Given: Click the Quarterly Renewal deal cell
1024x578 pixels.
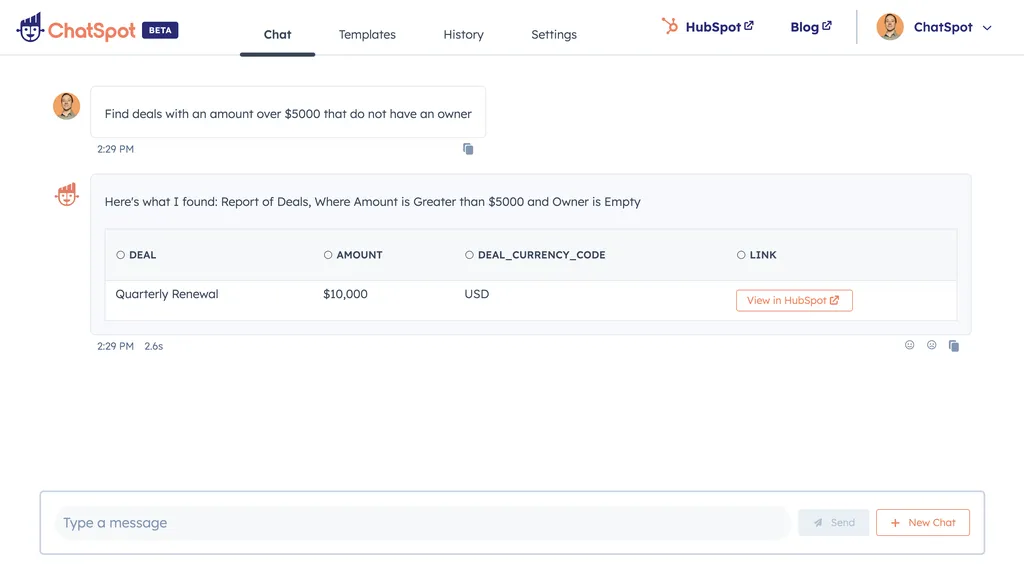Looking at the screenshot, I should (x=167, y=294).
